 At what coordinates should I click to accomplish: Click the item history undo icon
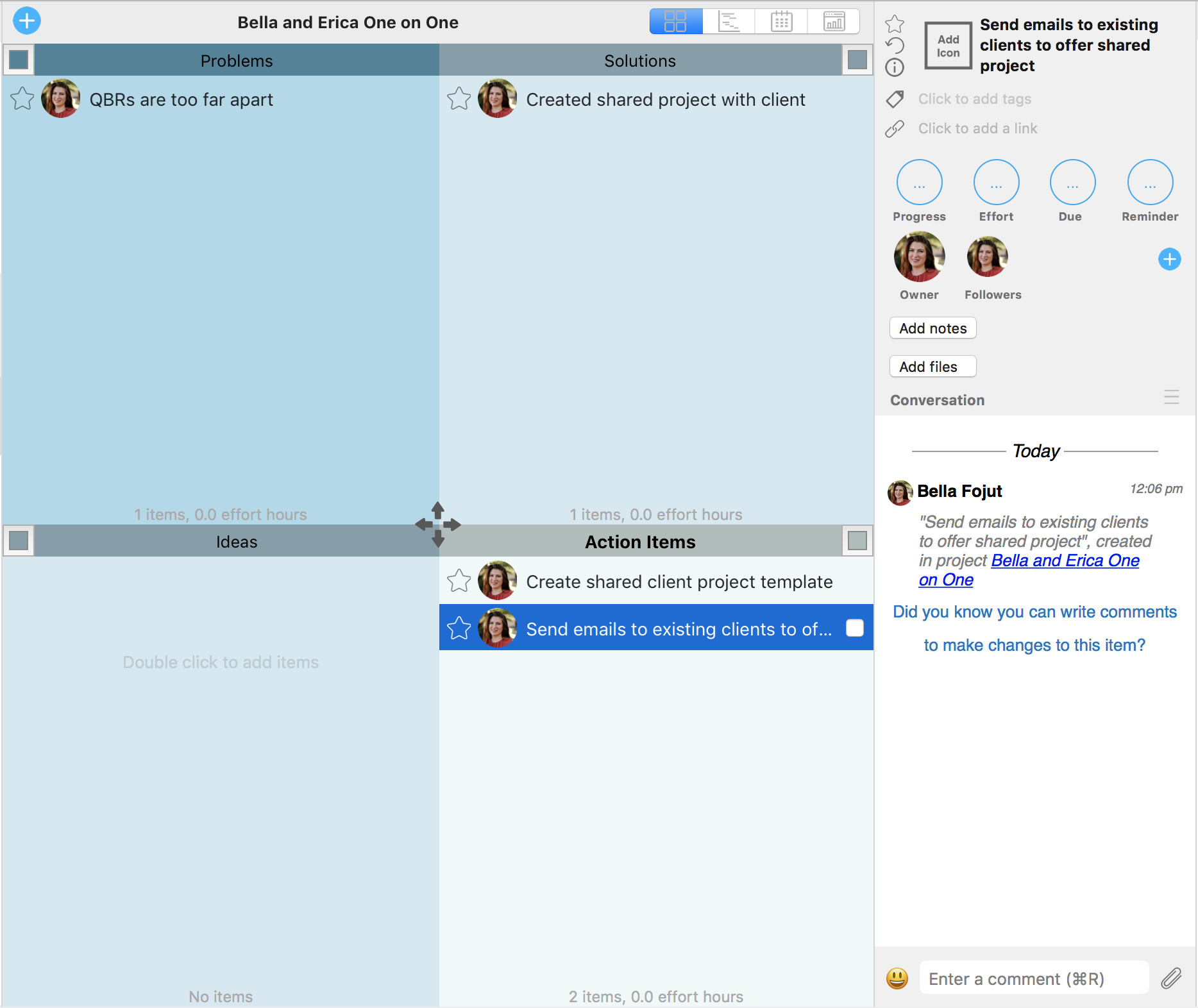click(x=895, y=46)
